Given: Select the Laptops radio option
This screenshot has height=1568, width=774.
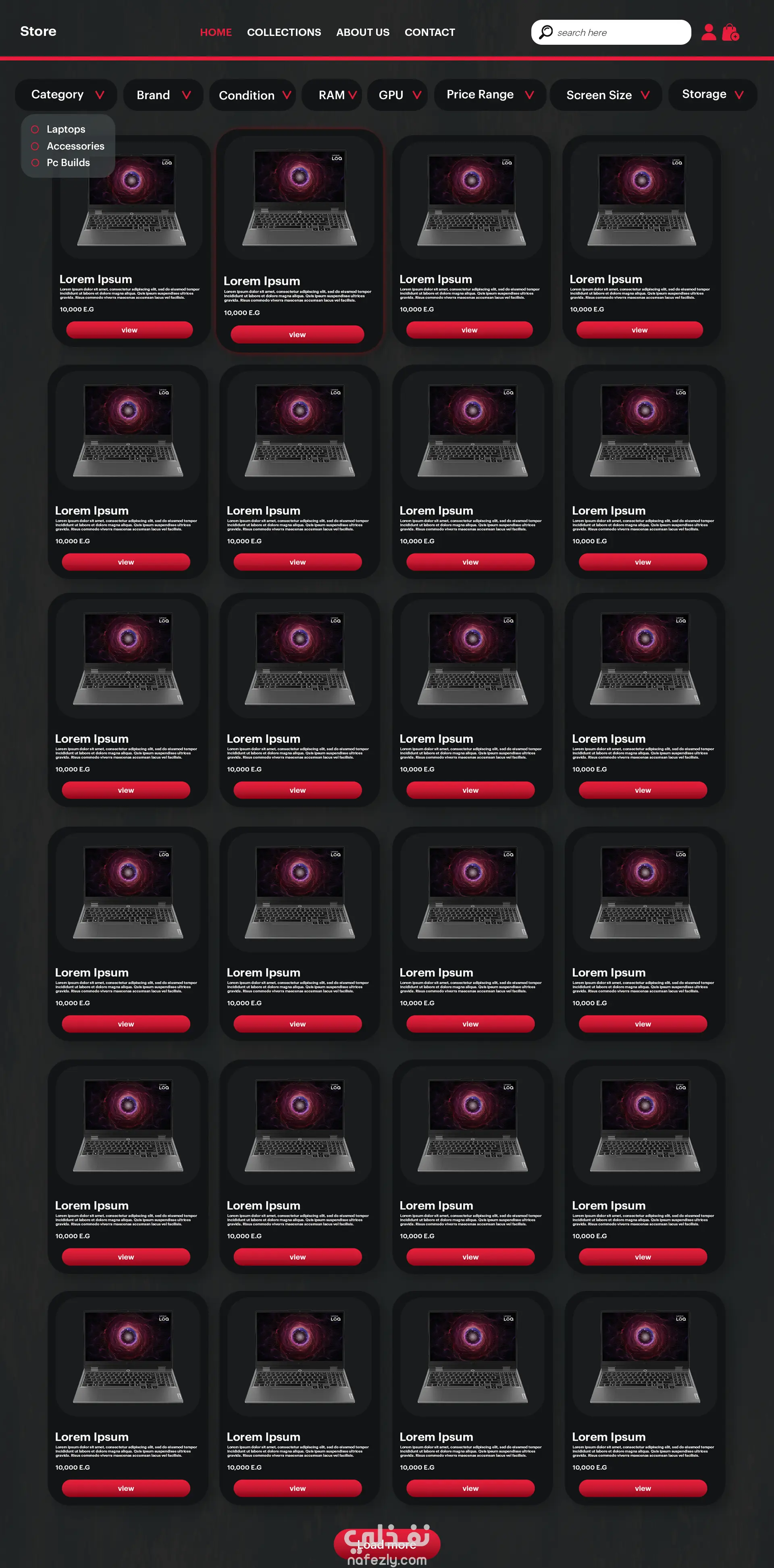Looking at the screenshot, I should 35,130.
